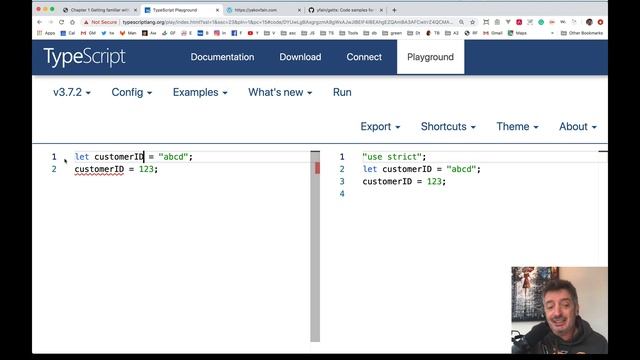
Task: Close the TypeScript Playground browser tab
Action: point(217,10)
